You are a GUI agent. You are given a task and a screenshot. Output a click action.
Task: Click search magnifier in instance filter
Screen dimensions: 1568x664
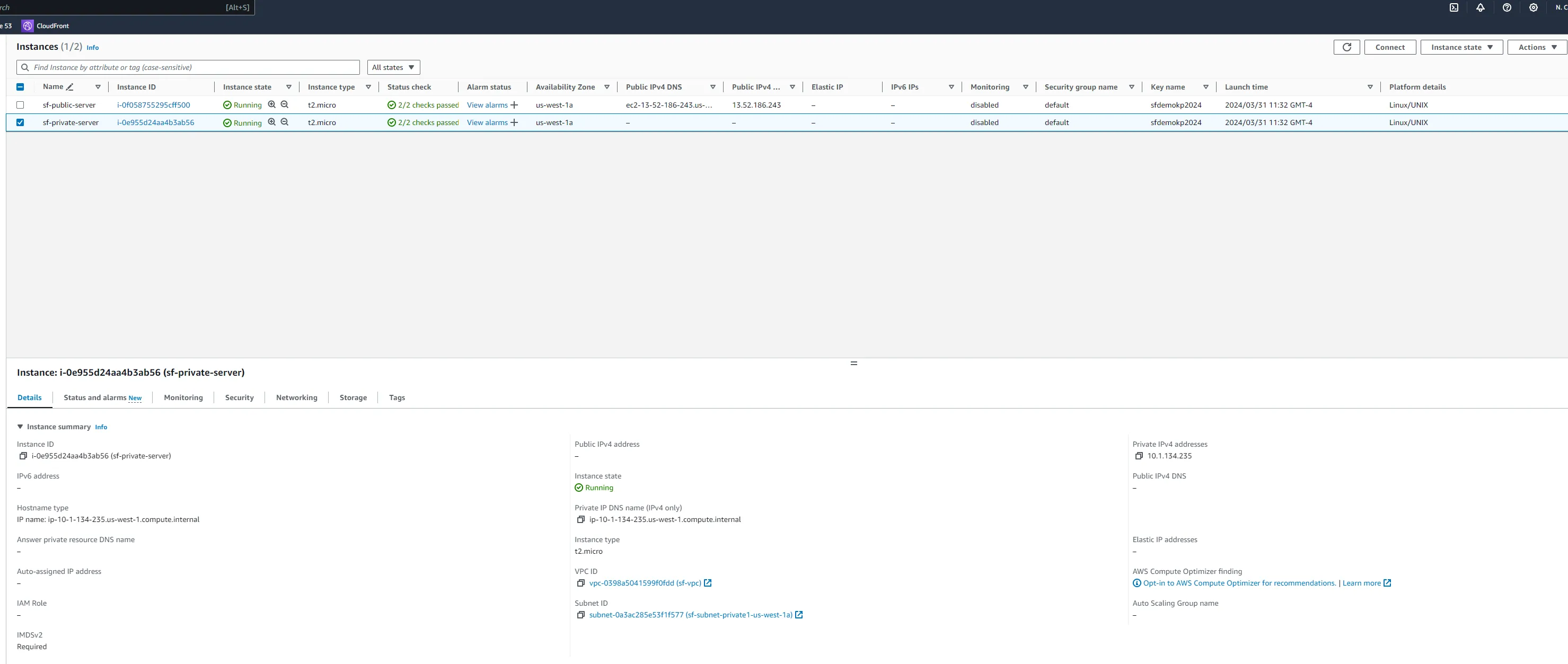pos(25,67)
